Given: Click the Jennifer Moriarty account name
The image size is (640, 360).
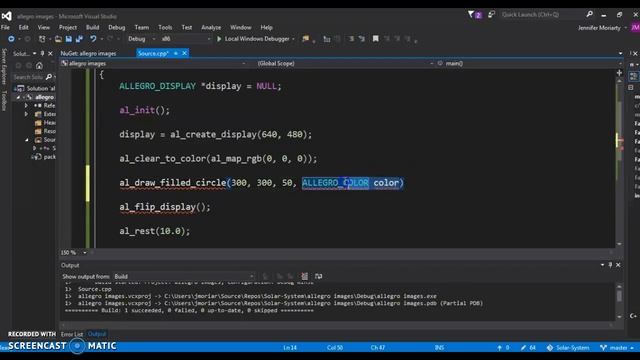Looking at the screenshot, I should click(x=599, y=28).
